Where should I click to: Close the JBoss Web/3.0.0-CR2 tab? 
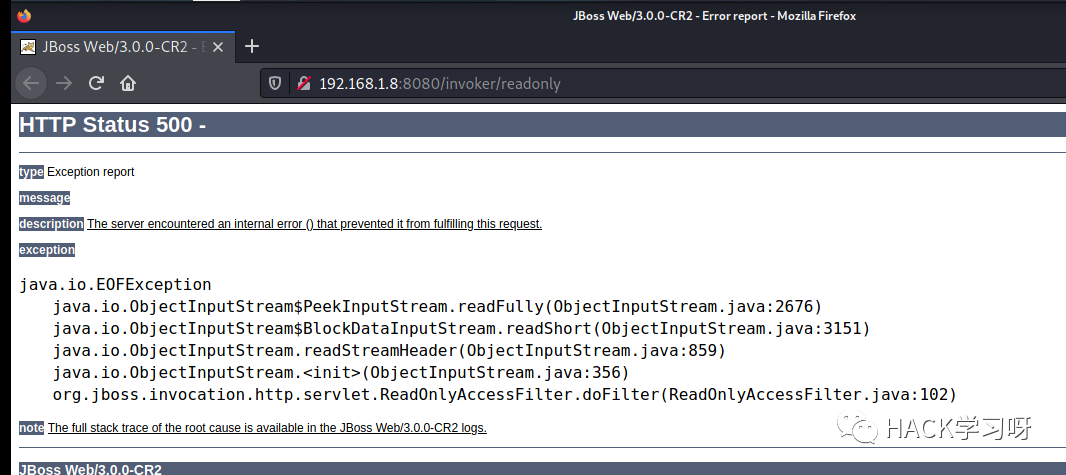pos(218,47)
